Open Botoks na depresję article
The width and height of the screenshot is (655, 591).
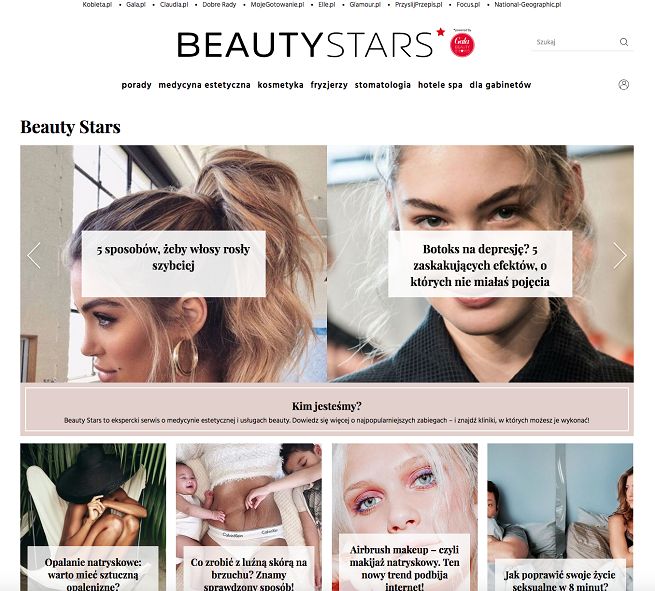point(480,264)
